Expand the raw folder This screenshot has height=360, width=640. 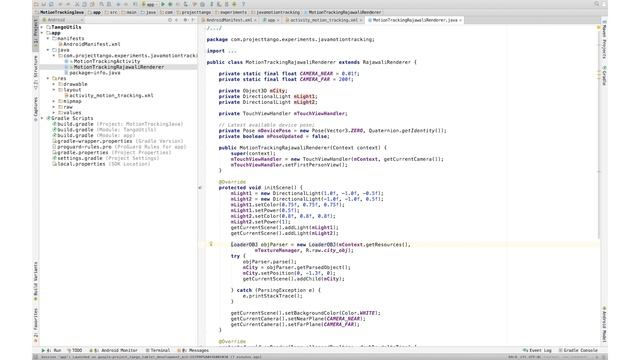(53, 107)
